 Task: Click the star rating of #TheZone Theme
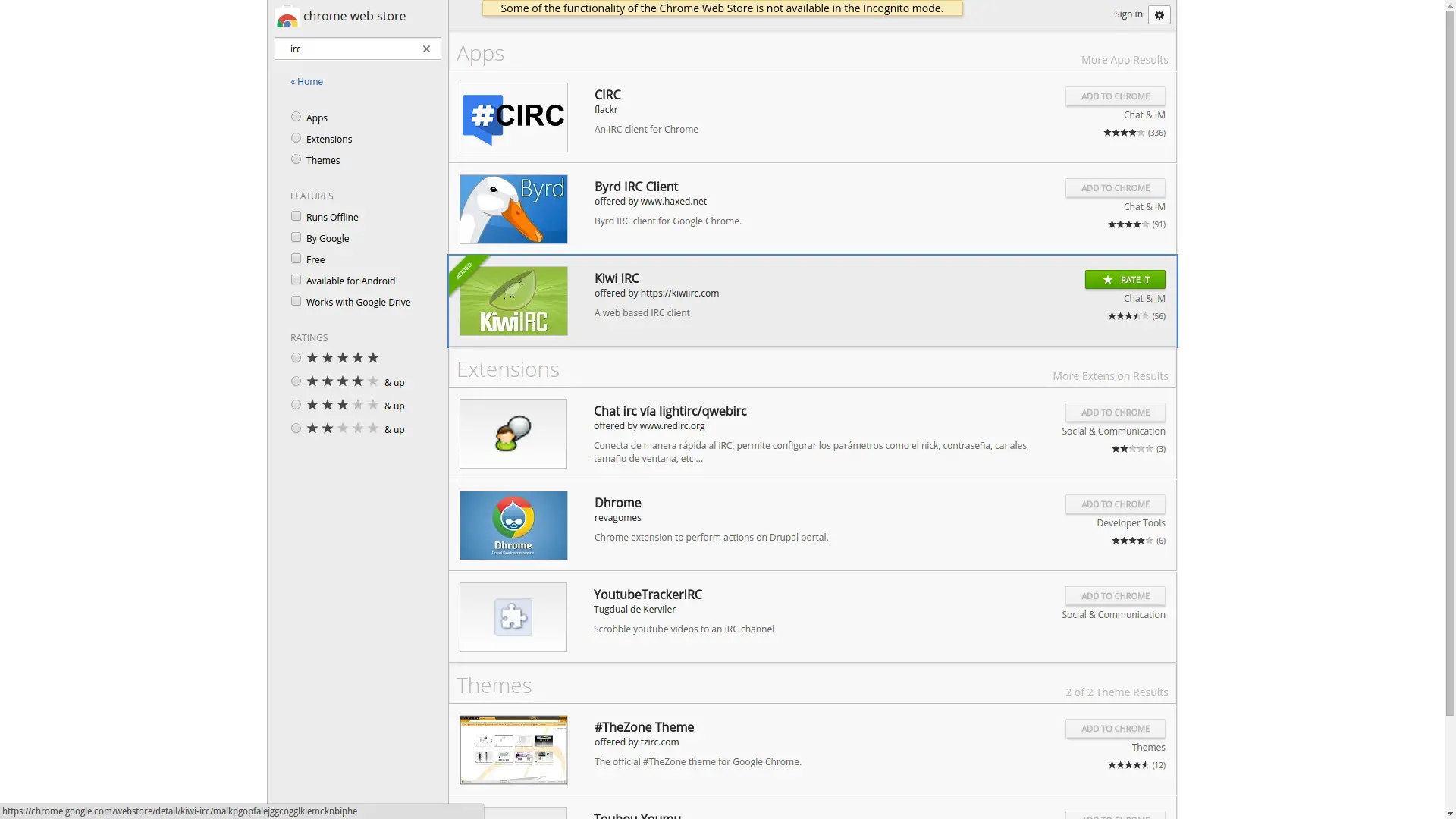tap(1128, 765)
